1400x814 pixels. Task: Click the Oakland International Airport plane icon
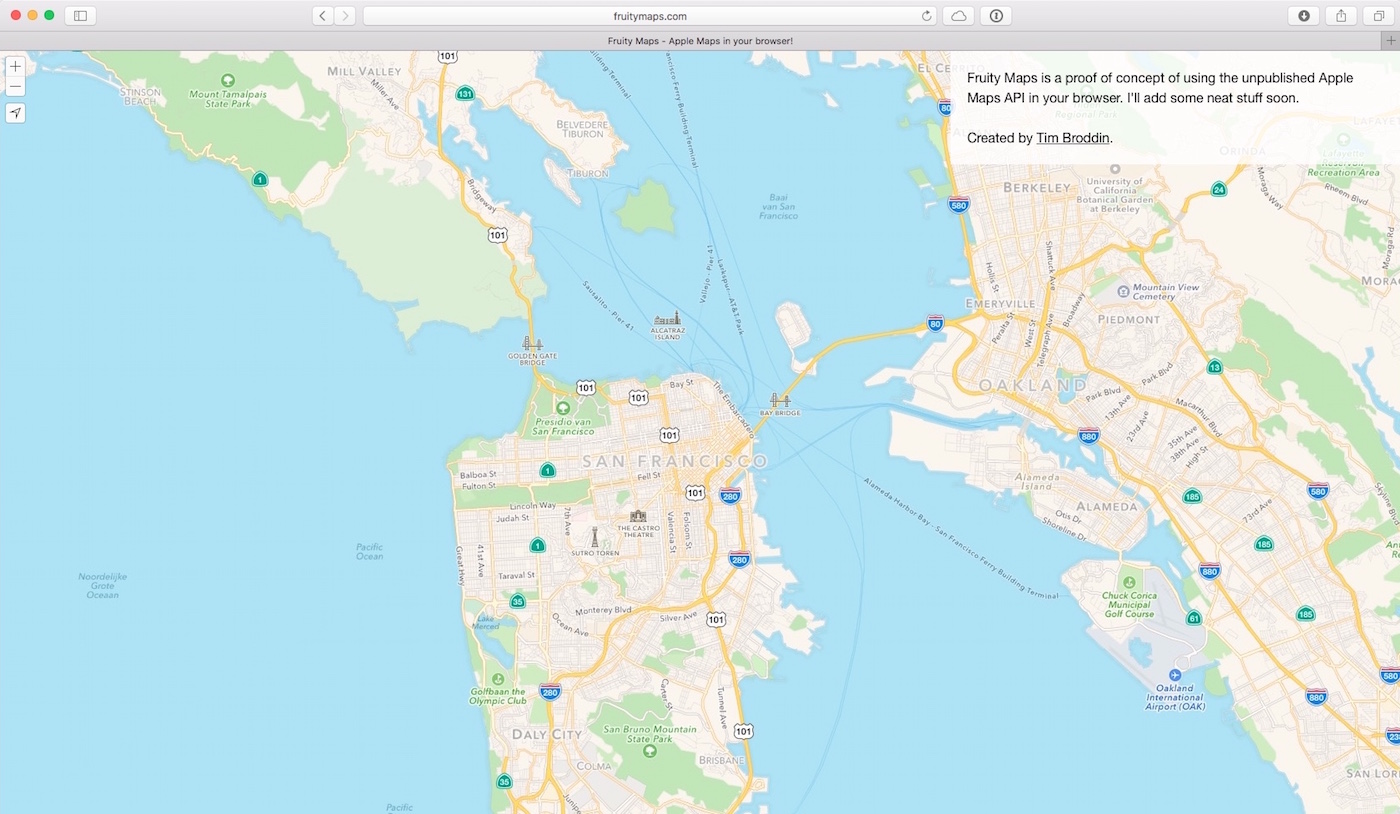click(x=1175, y=675)
